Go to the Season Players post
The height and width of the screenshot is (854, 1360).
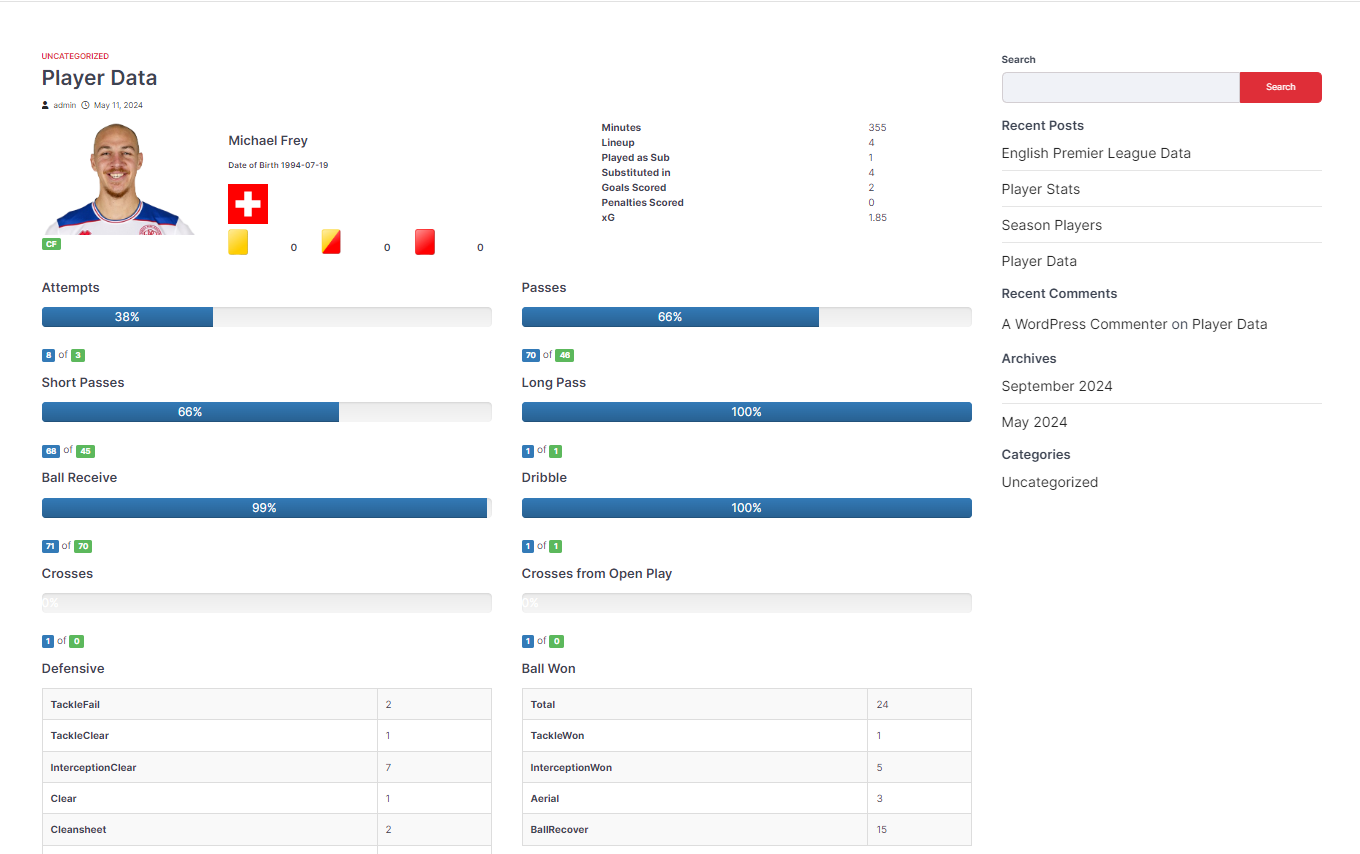[x=1051, y=225]
